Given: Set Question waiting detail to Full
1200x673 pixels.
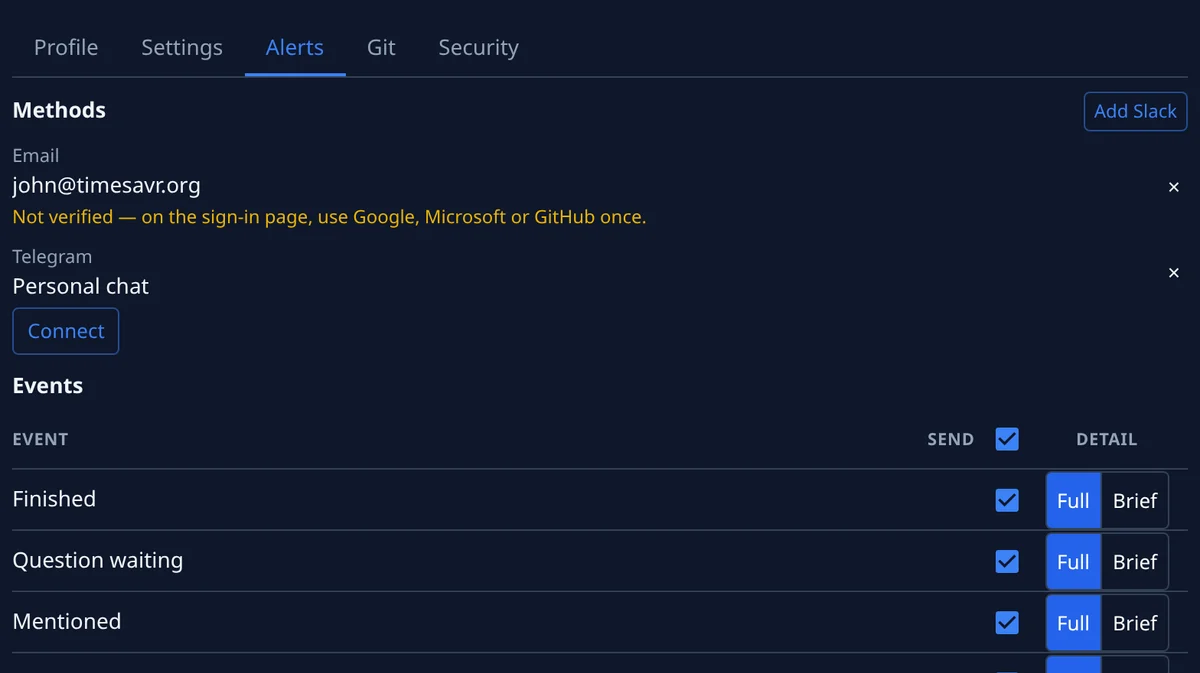Looking at the screenshot, I should click(x=1073, y=561).
